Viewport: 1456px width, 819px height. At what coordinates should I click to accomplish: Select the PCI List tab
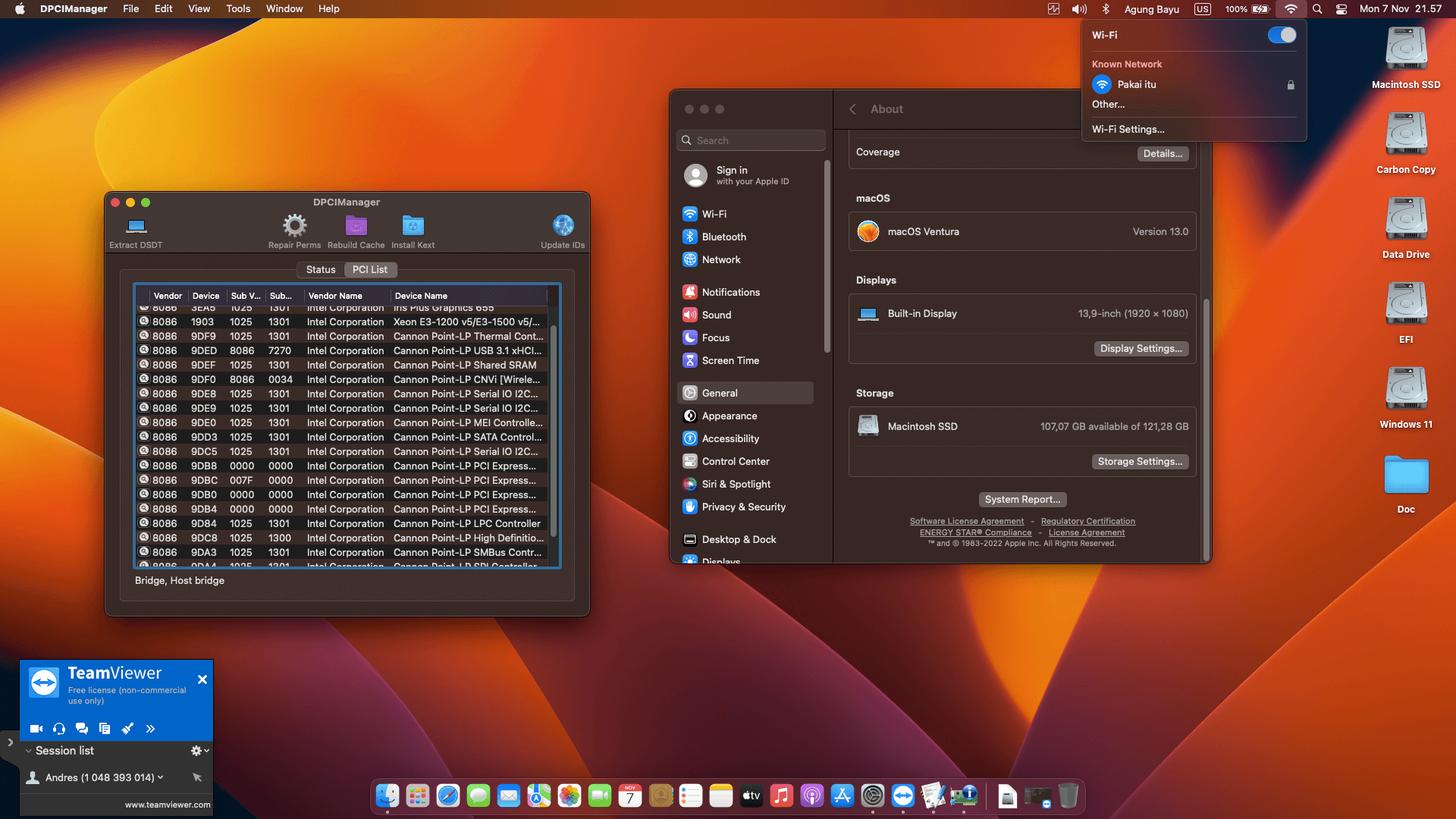coord(370,270)
